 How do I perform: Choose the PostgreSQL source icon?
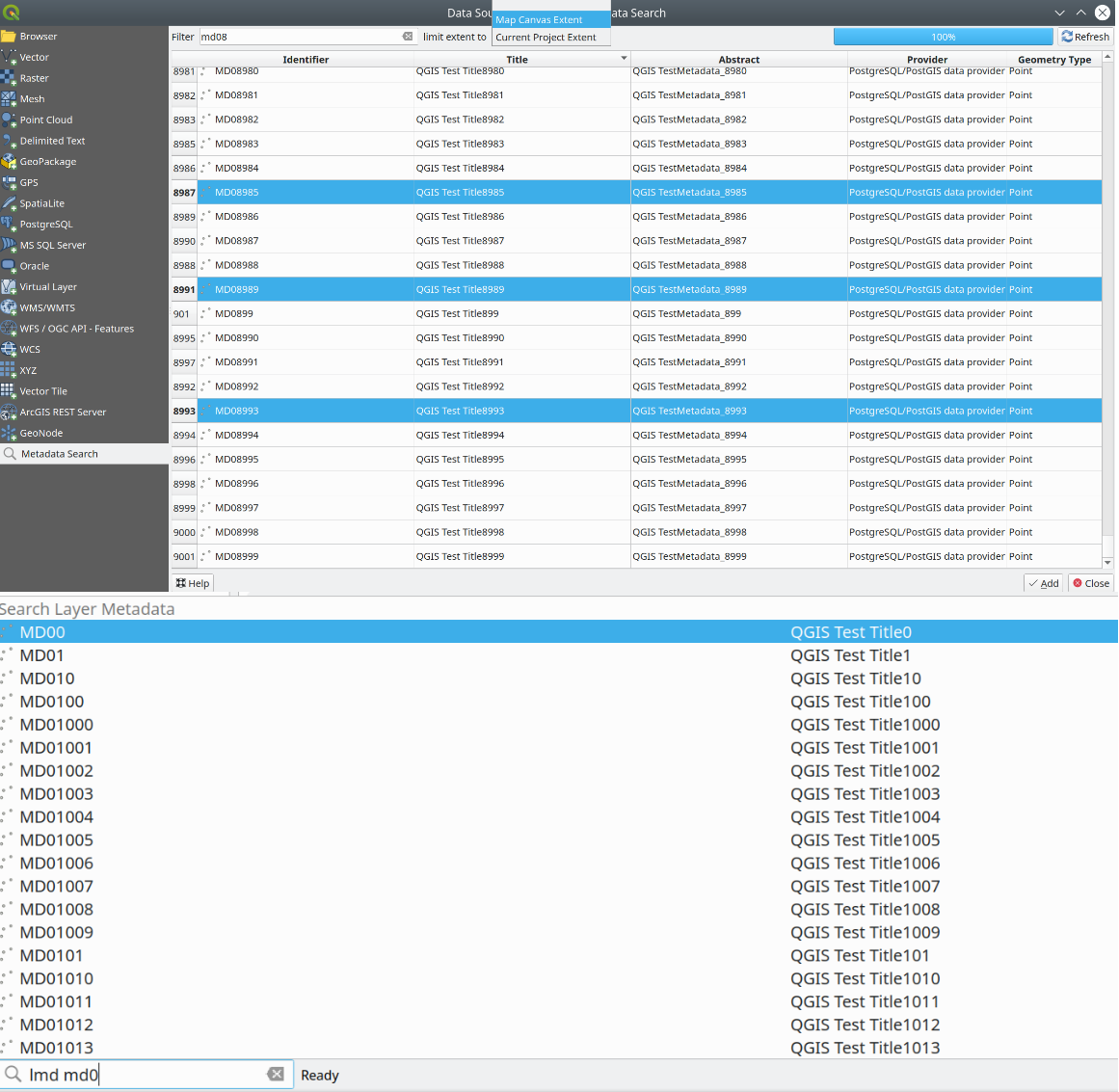pyautogui.click(x=10, y=225)
